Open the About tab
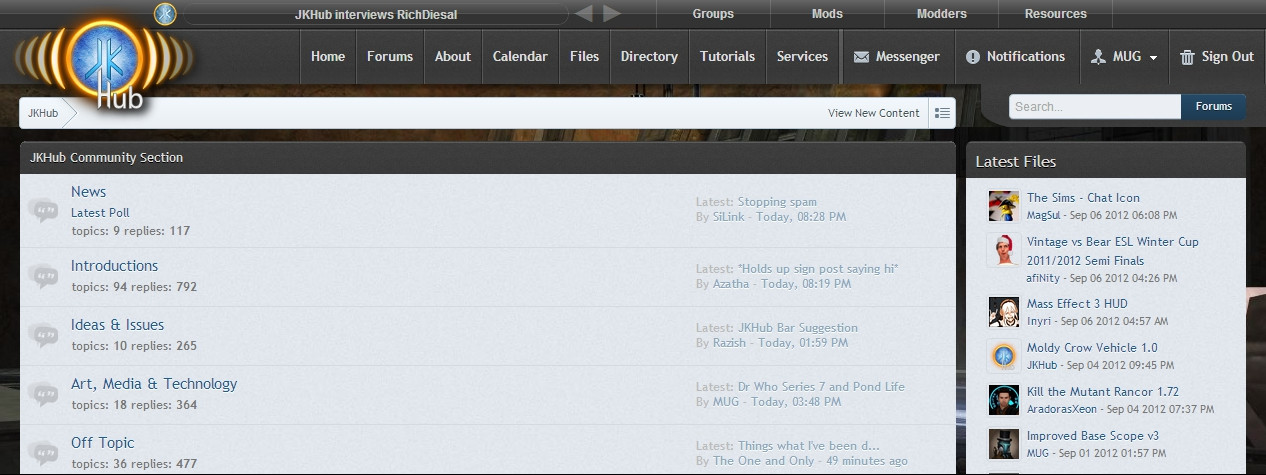Screen dimensions: 1266x475 click(453, 57)
